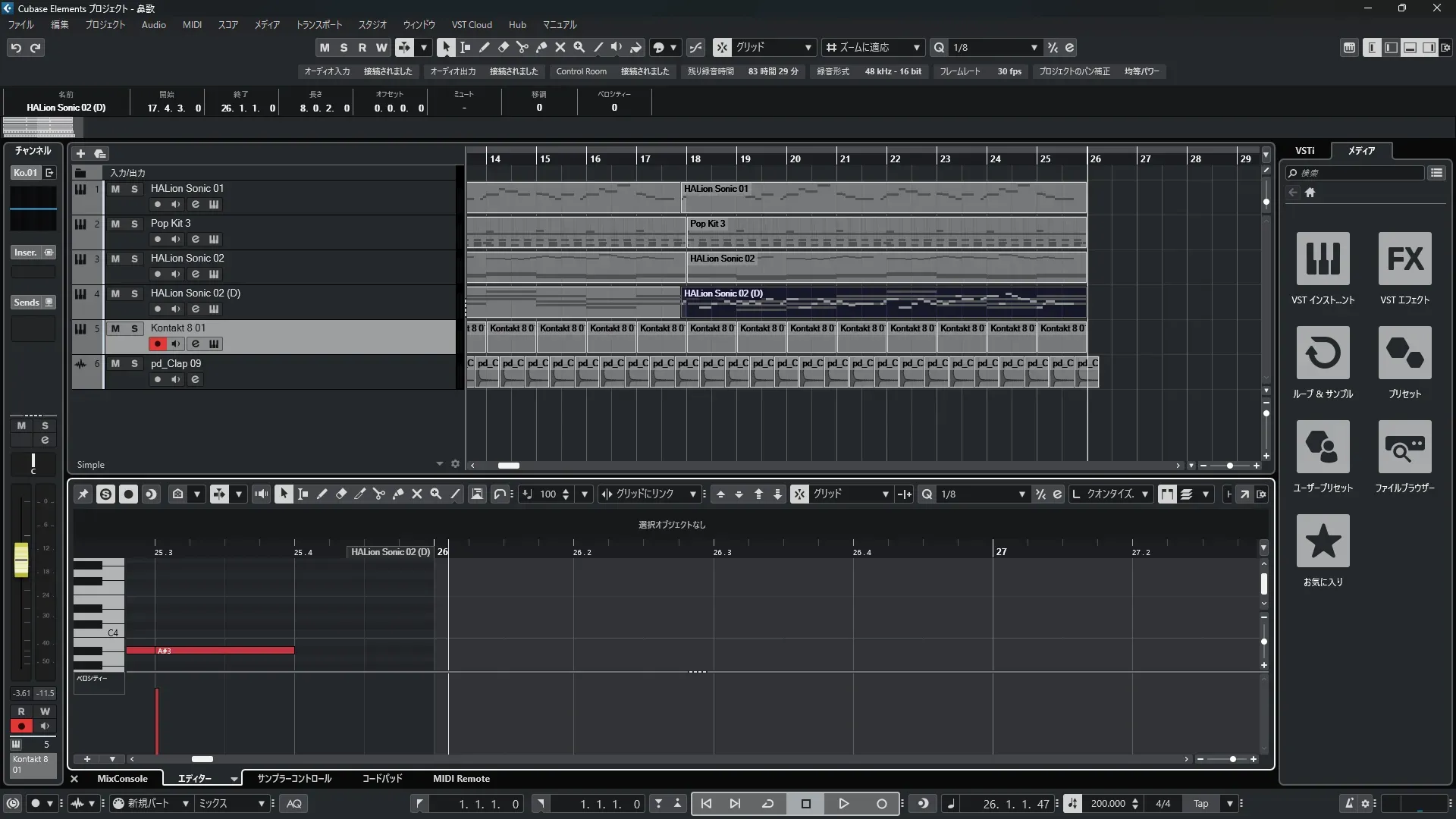Click bar 20 on the timeline ruler

coord(795,158)
